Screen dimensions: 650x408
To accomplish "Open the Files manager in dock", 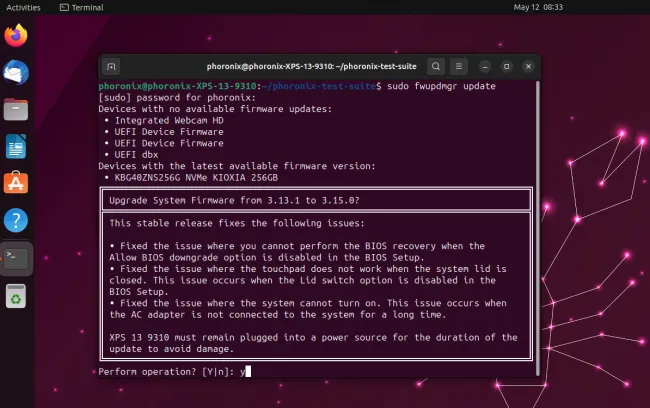I will pyautogui.click(x=16, y=109).
